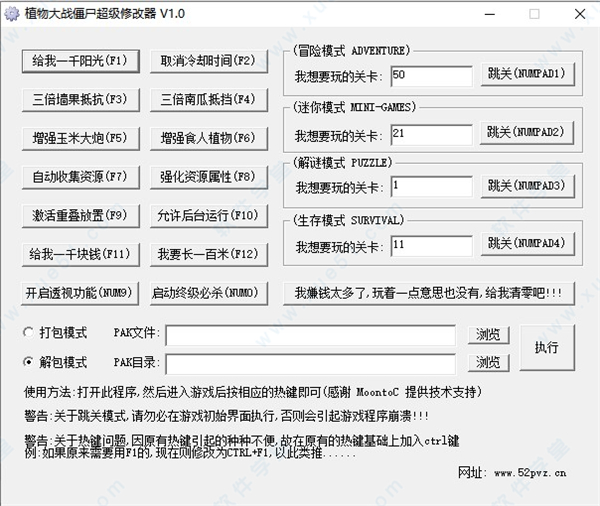Click 取消冷却时间(F2) button
This screenshot has height=506, width=600.
(209, 61)
